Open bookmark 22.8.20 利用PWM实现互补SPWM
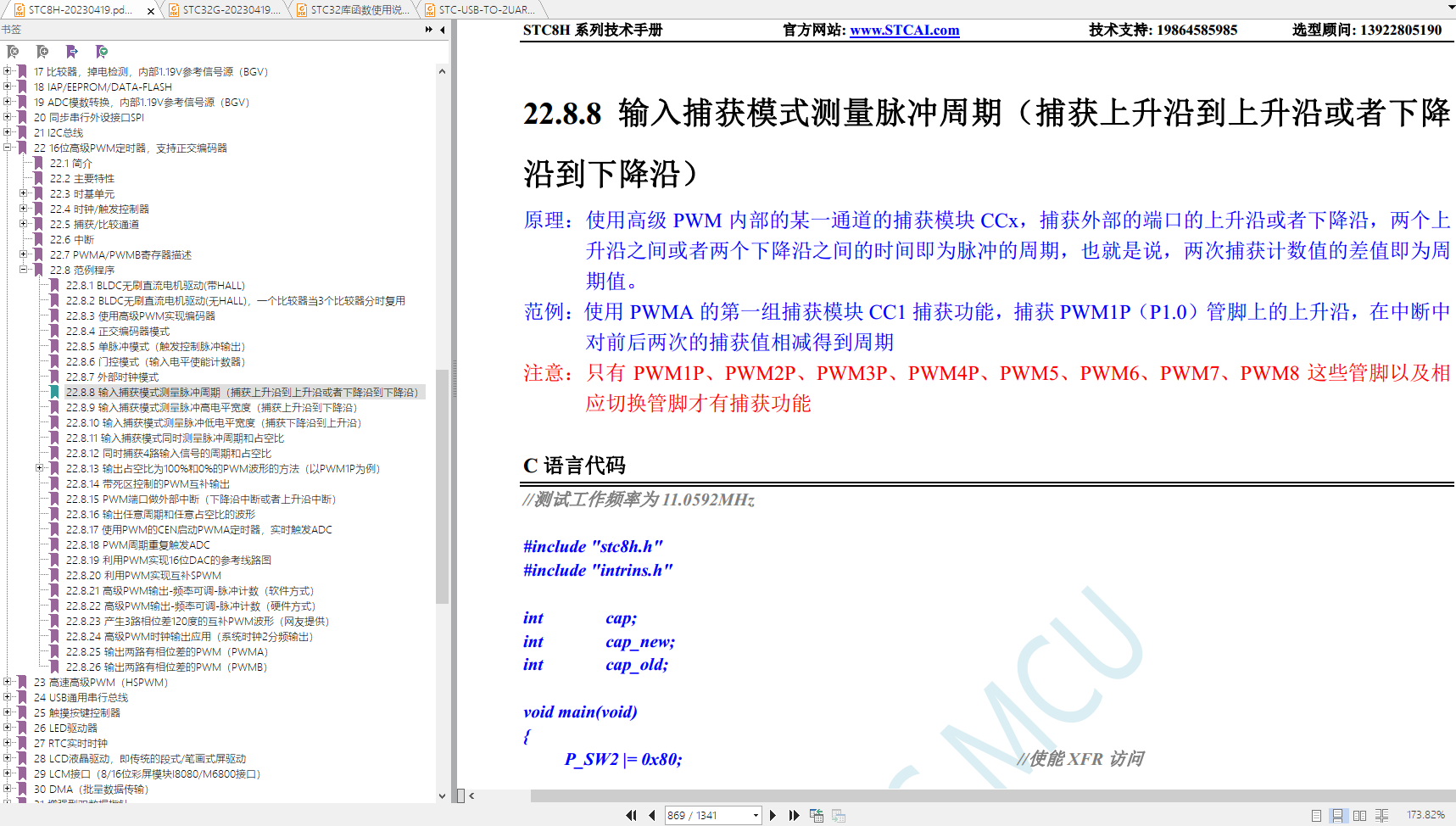The height and width of the screenshot is (826, 1456). pyautogui.click(x=143, y=575)
